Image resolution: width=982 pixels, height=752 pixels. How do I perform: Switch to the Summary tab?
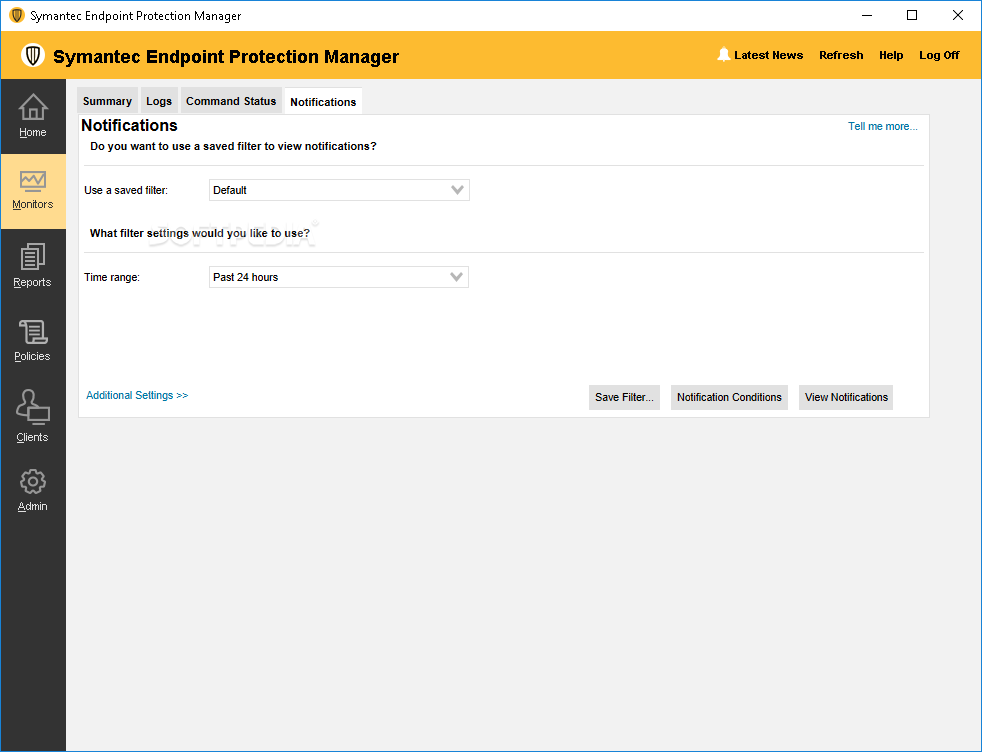107,100
